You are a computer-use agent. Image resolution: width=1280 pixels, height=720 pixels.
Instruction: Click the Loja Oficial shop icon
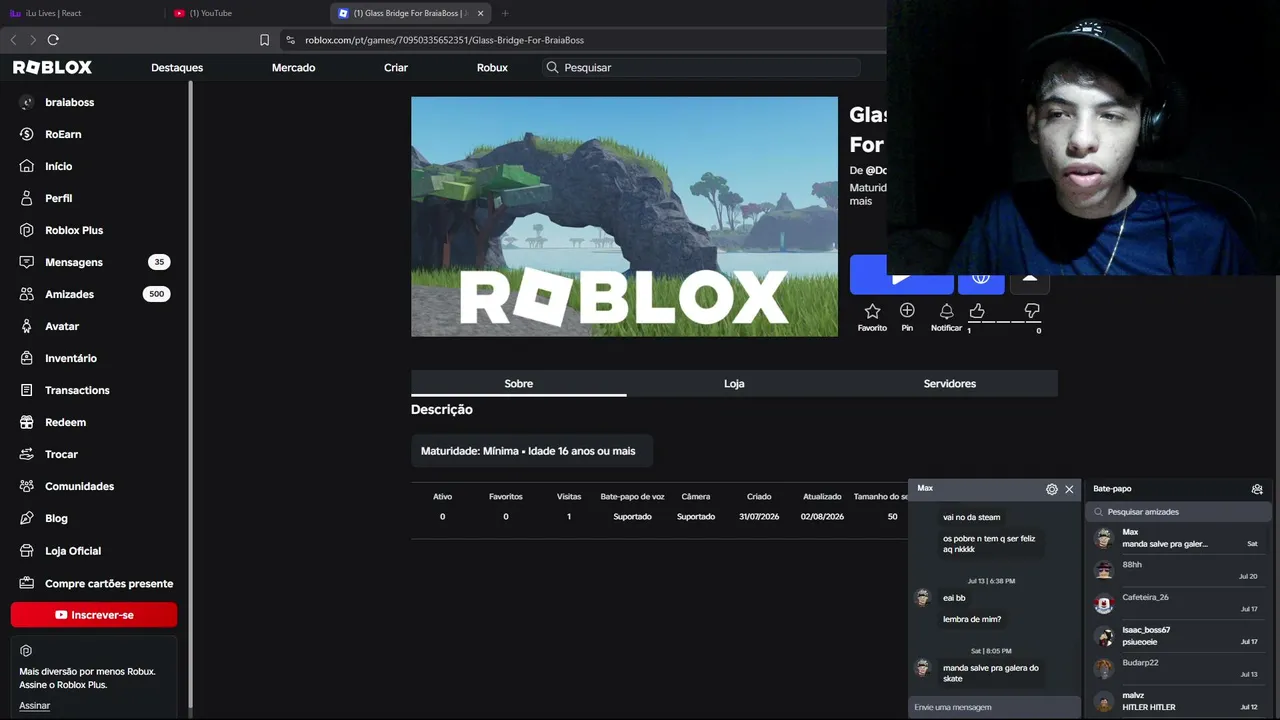click(27, 551)
